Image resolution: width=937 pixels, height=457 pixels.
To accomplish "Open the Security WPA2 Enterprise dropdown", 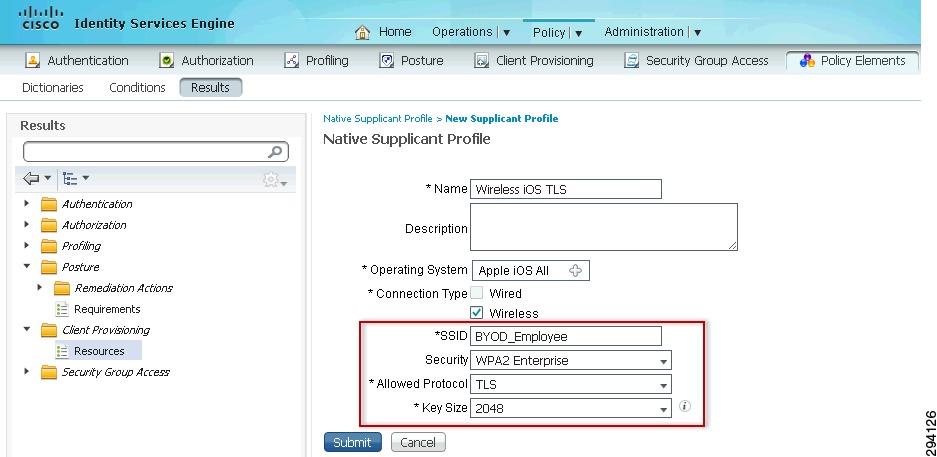I will 571,360.
